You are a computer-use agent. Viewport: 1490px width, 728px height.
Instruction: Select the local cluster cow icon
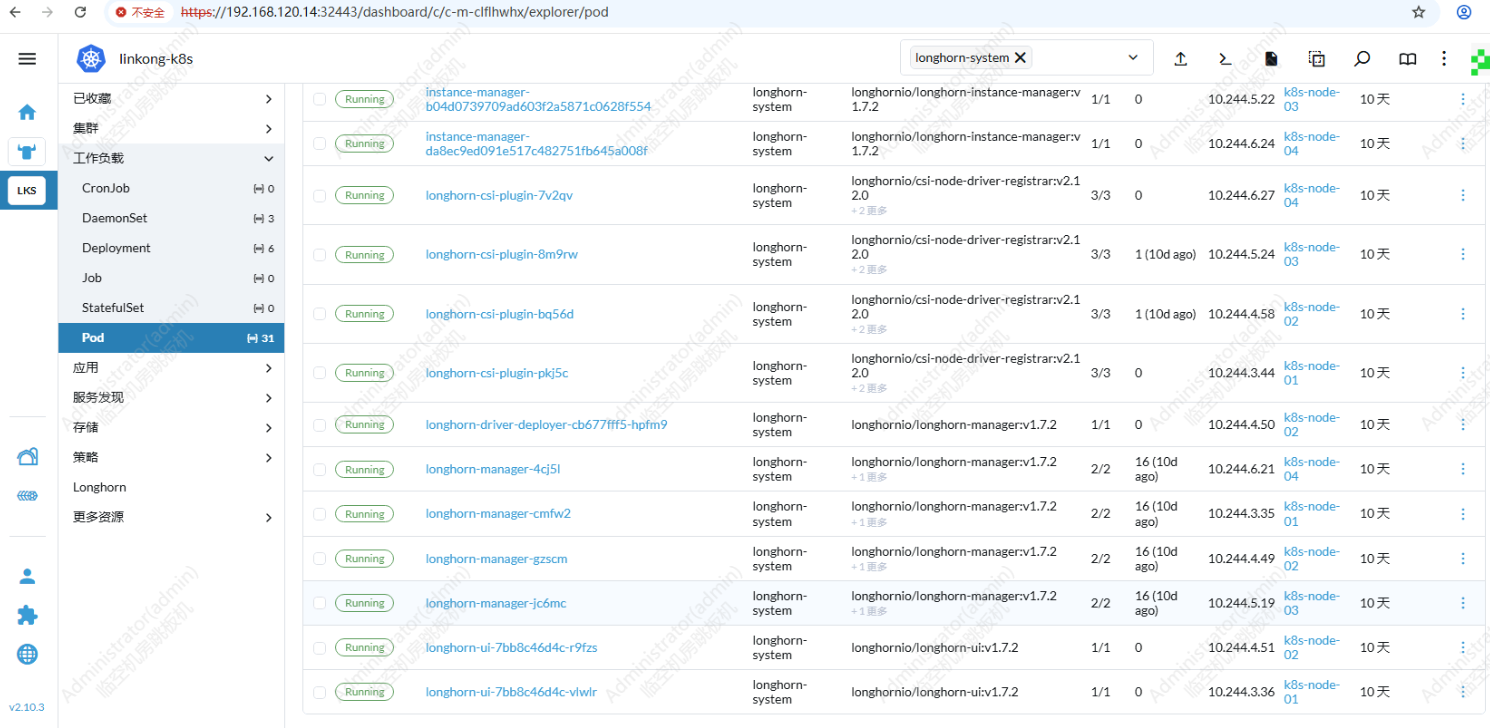[x=27, y=152]
